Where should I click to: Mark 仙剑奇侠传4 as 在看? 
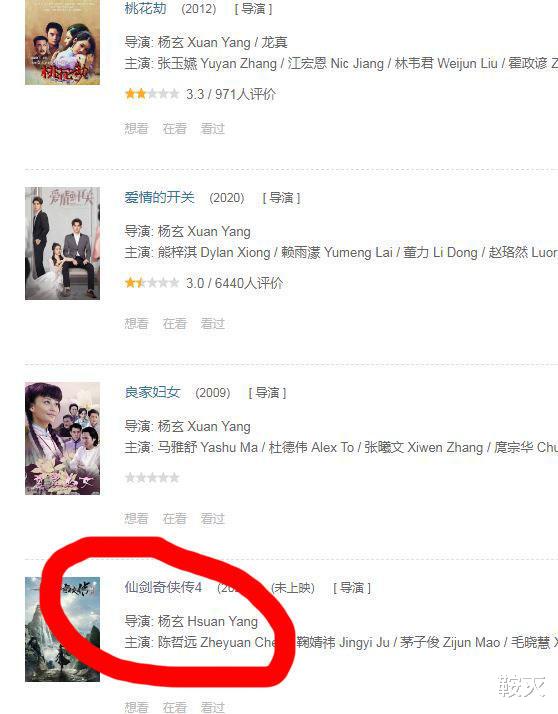pos(174,707)
